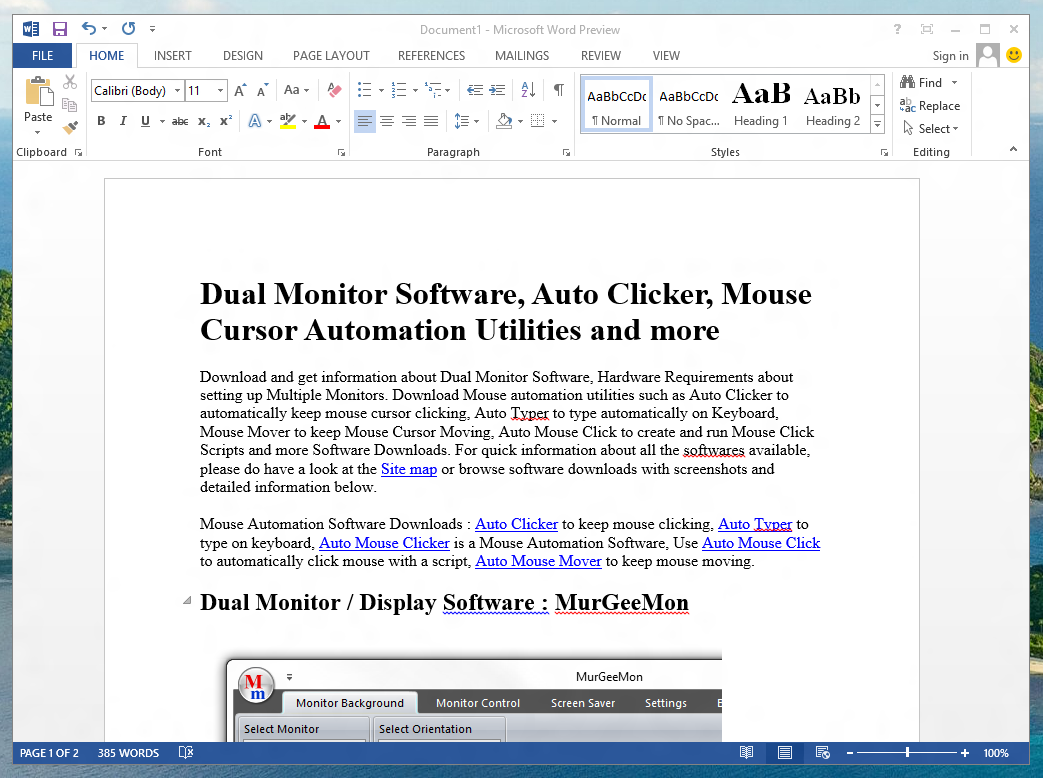Screen dimensions: 1043x778
Task: Open the font size dropdown
Action: [x=220, y=91]
